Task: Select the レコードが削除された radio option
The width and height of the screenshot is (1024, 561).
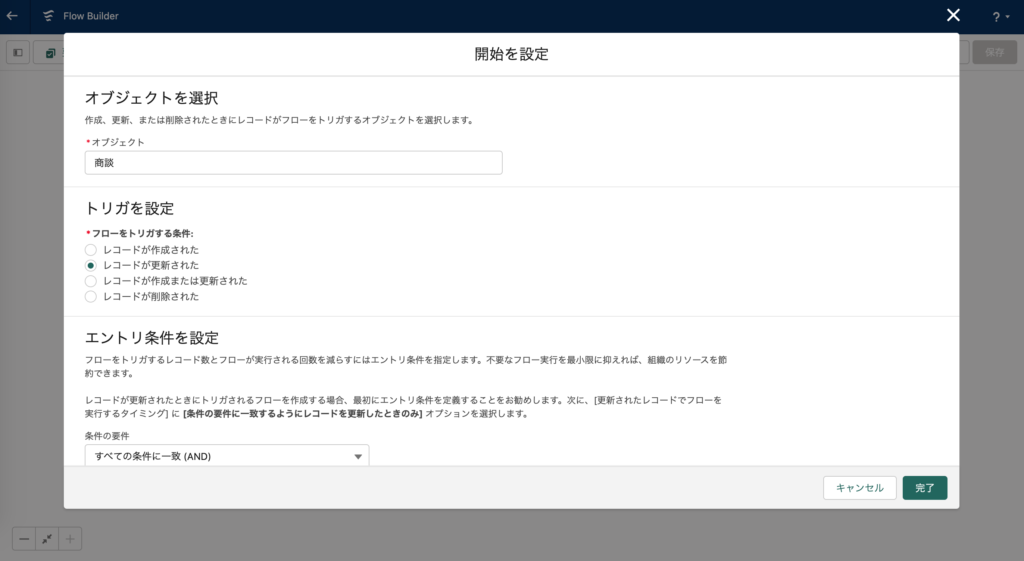Action: coord(91,297)
